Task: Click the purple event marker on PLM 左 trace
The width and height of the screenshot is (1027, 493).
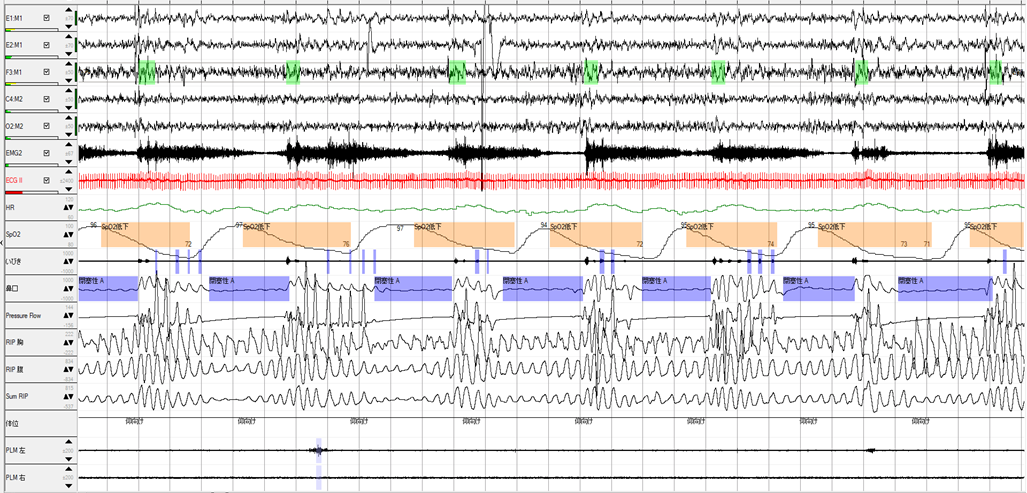Action: click(318, 450)
